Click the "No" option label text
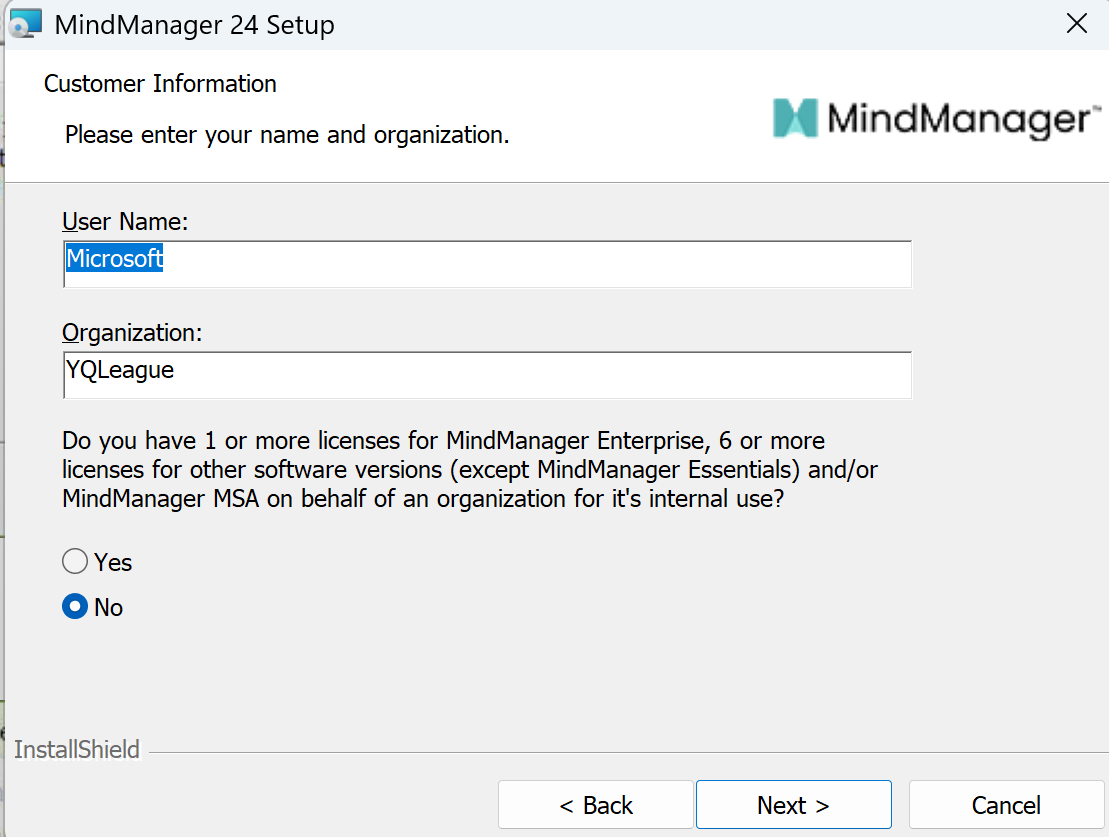Screen dimensions: 1109x837 click(108, 608)
